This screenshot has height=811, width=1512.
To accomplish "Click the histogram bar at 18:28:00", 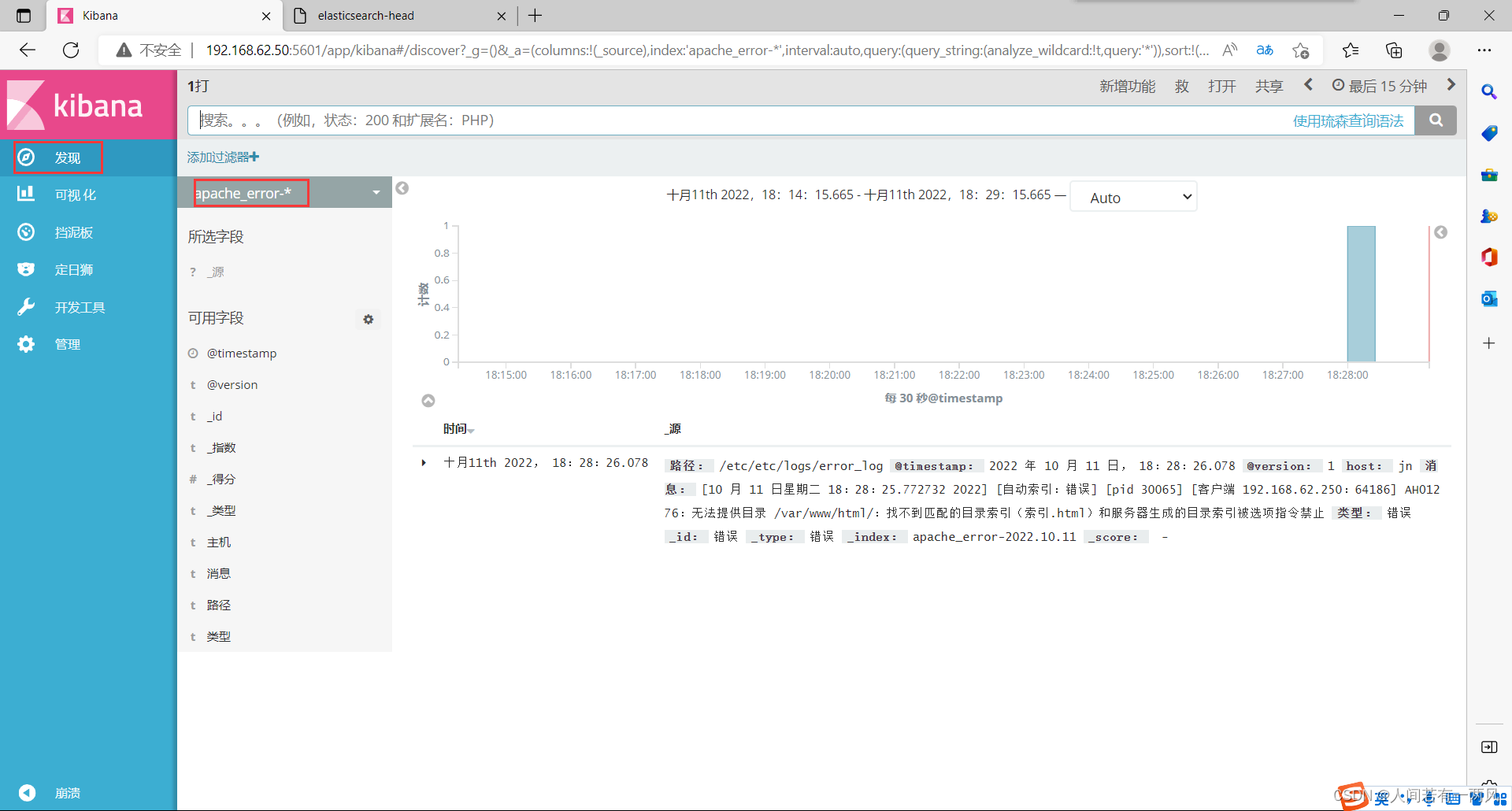I will 1361,294.
